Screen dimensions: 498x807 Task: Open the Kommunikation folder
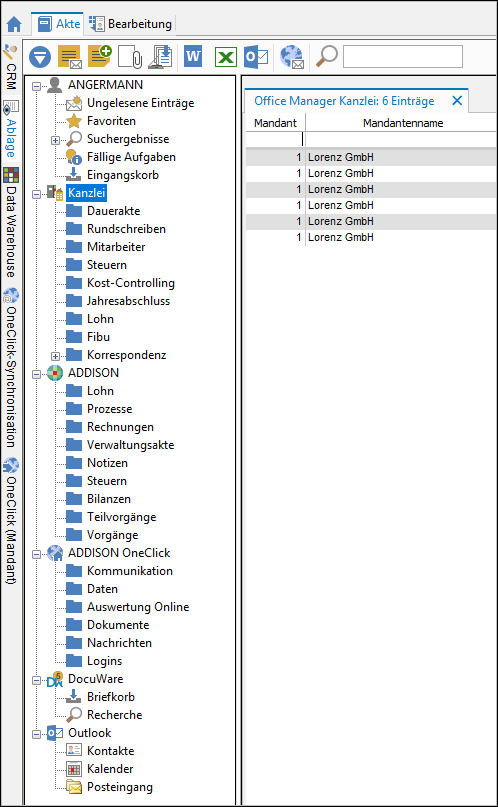[x=130, y=571]
